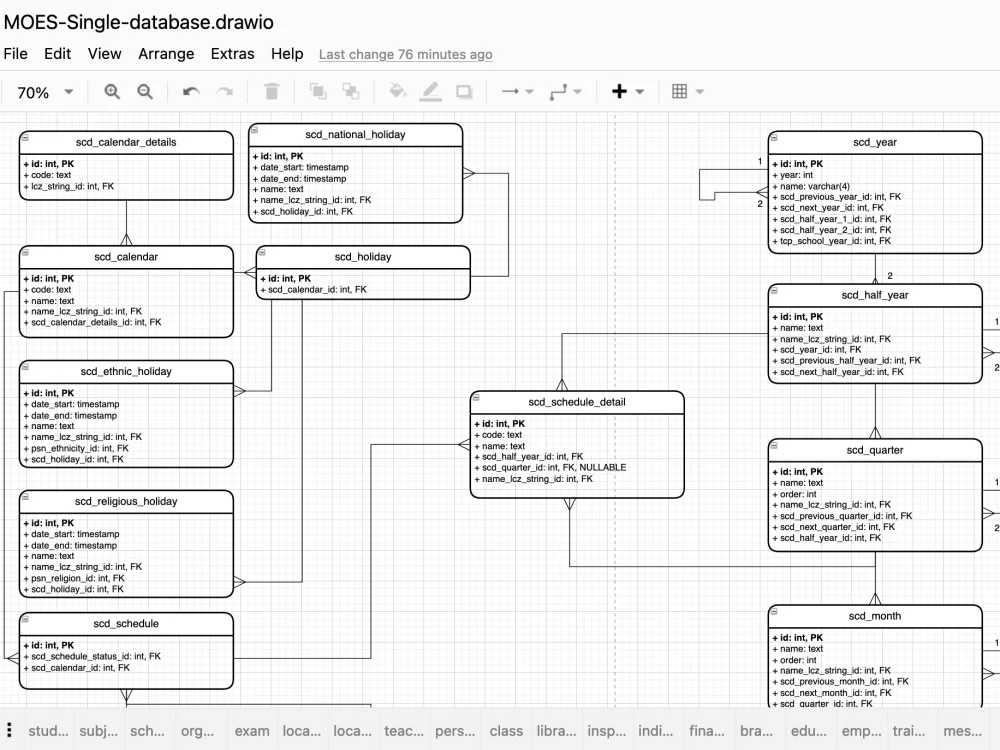Select 'scd_quarter_id: int, FK, NULLABLE' row
This screenshot has width=1000, height=750.
tap(550, 467)
